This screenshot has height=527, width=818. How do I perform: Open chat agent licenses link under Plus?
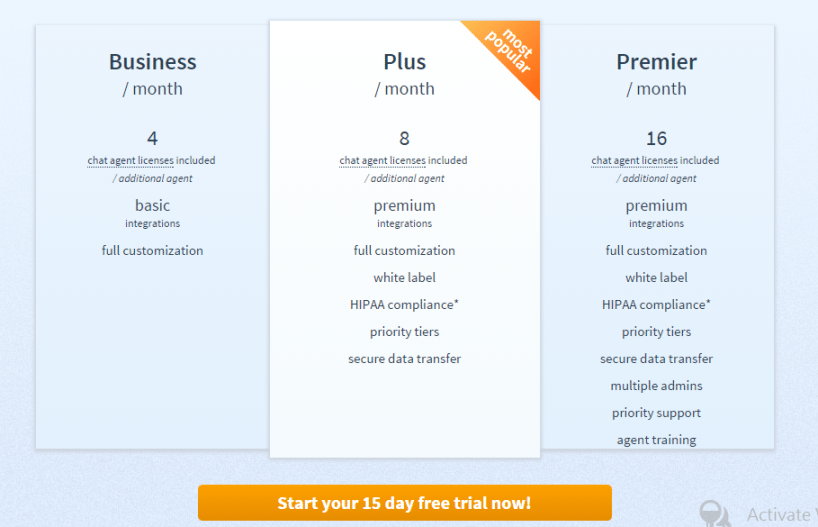point(382,161)
